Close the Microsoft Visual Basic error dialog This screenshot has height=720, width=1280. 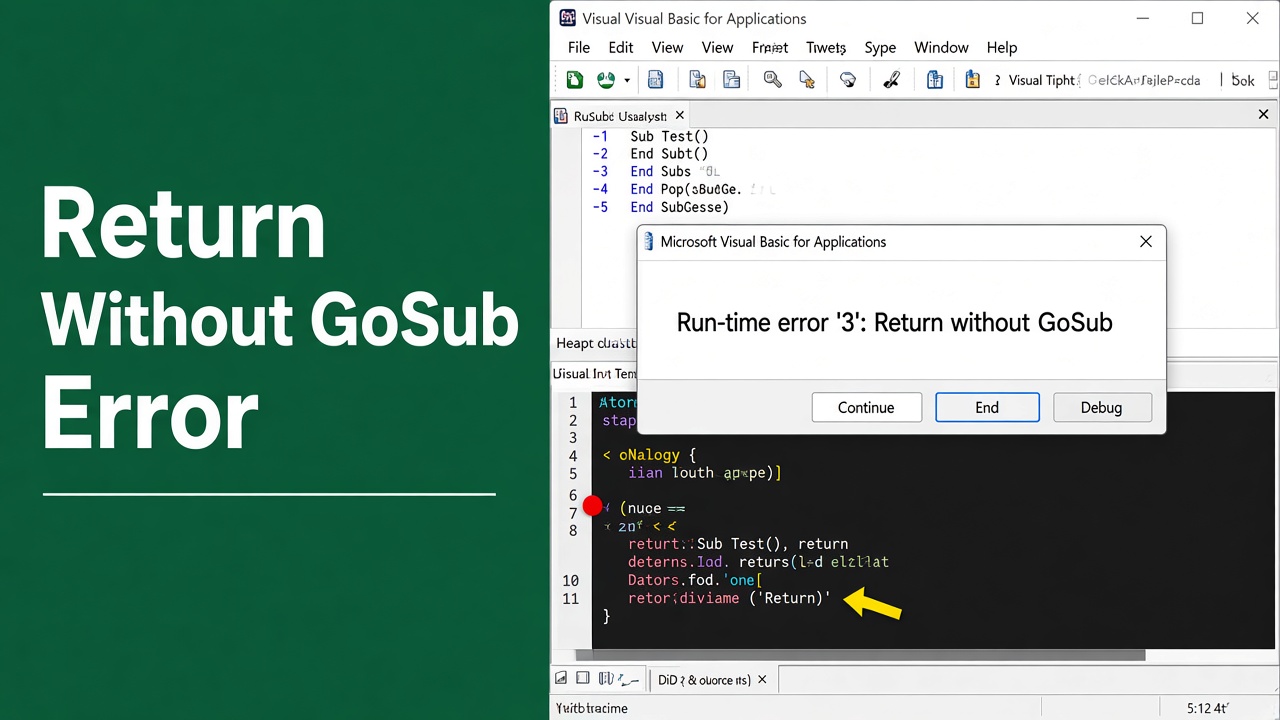click(1146, 241)
